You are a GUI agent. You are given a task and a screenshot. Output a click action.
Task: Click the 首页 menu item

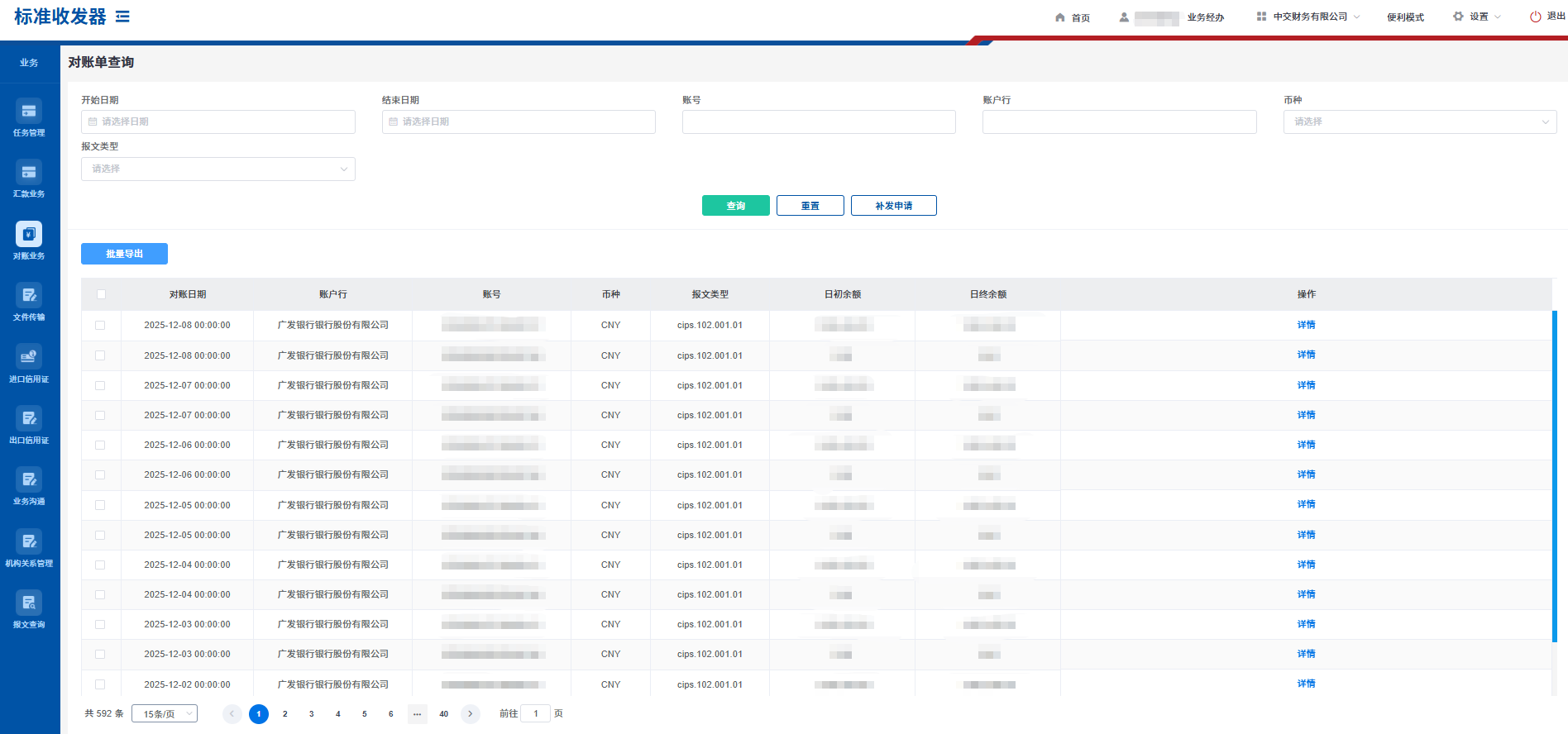1073,17
